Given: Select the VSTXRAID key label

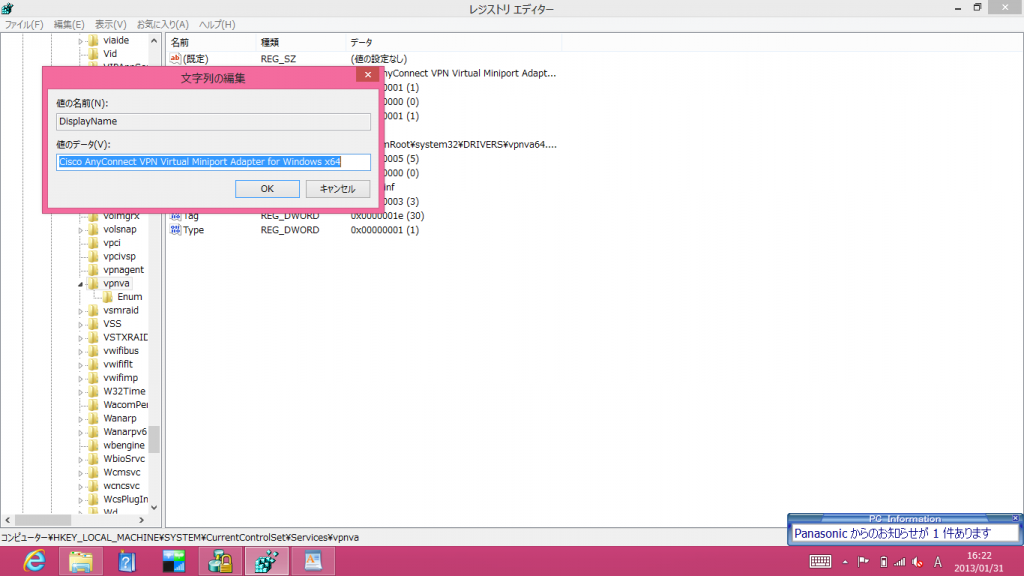Looking at the screenshot, I should tap(125, 338).
